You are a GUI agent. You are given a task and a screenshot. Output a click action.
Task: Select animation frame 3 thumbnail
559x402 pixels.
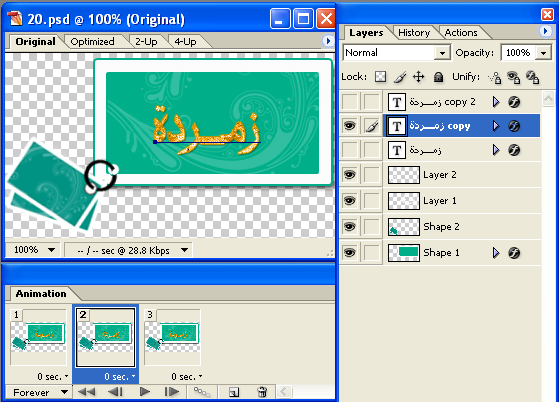pyautogui.click(x=173, y=337)
